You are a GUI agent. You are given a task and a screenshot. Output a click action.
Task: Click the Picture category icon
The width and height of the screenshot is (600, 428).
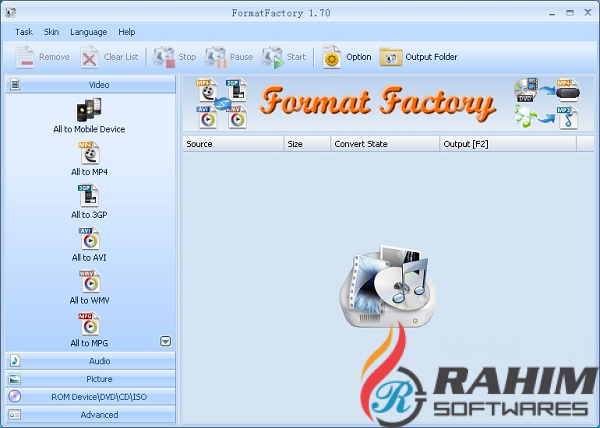click(15, 379)
